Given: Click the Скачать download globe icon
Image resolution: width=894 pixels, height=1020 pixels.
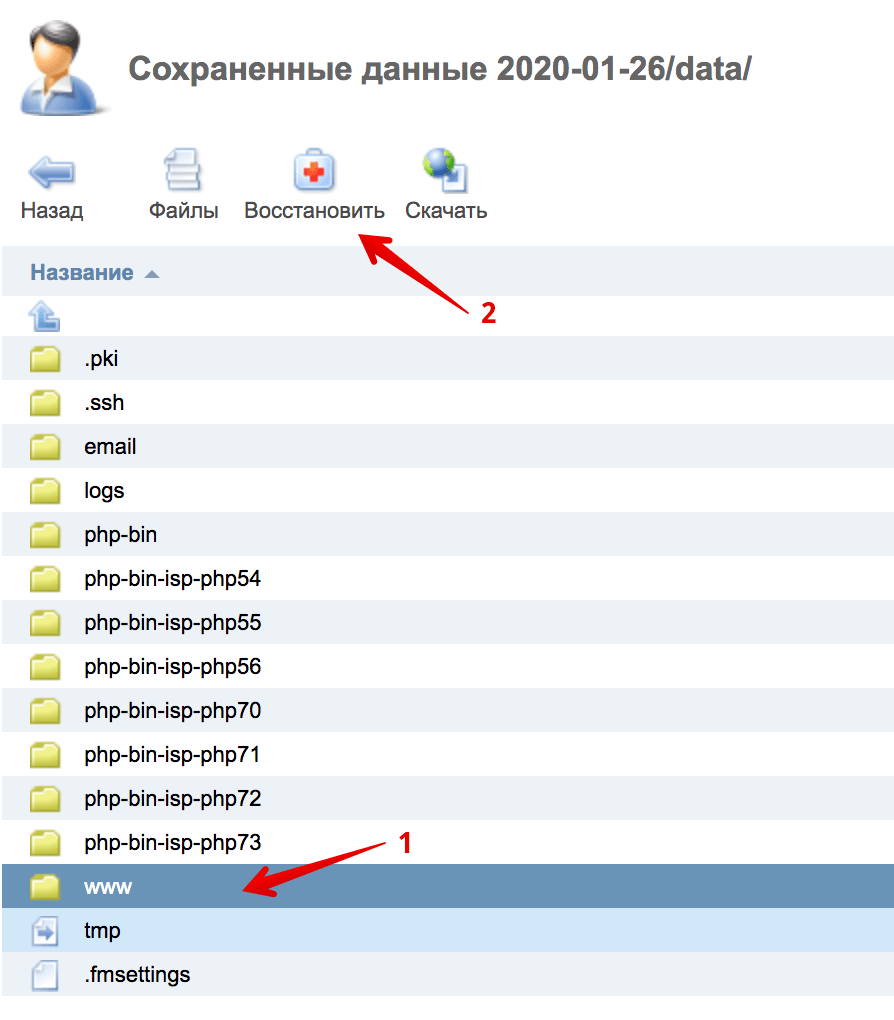Looking at the screenshot, I should [446, 170].
